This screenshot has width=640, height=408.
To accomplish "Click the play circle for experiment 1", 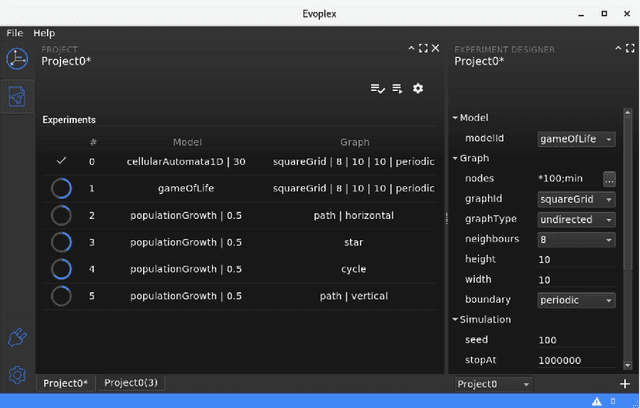I will pyautogui.click(x=61, y=188).
